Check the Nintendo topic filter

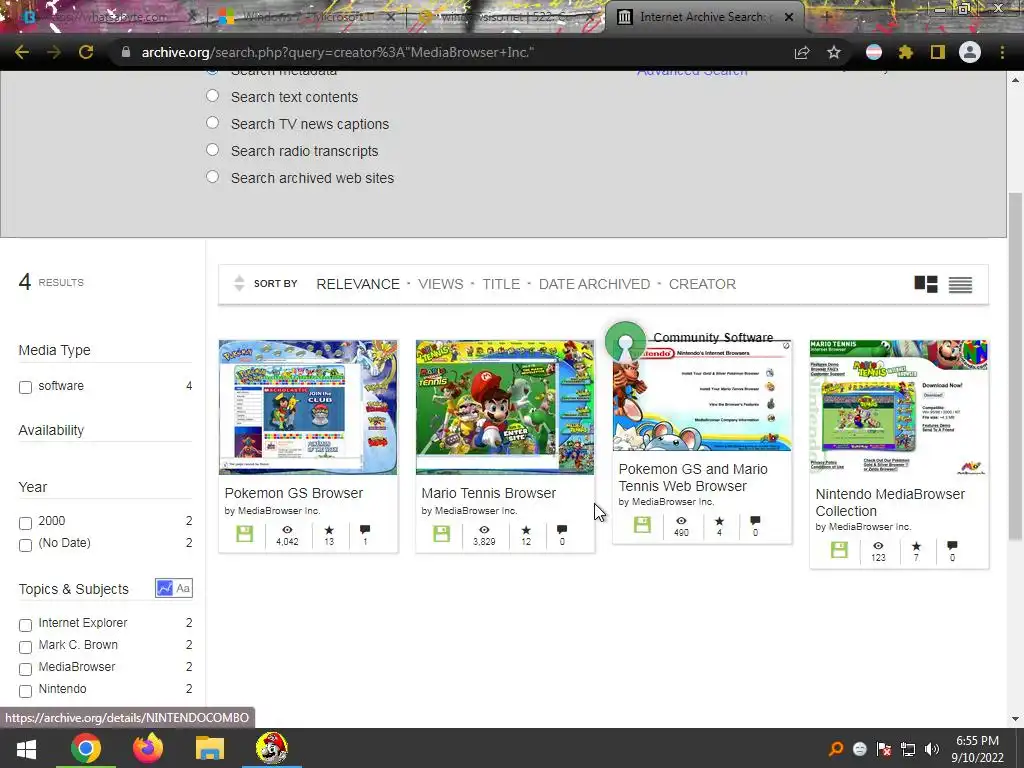pos(25,691)
